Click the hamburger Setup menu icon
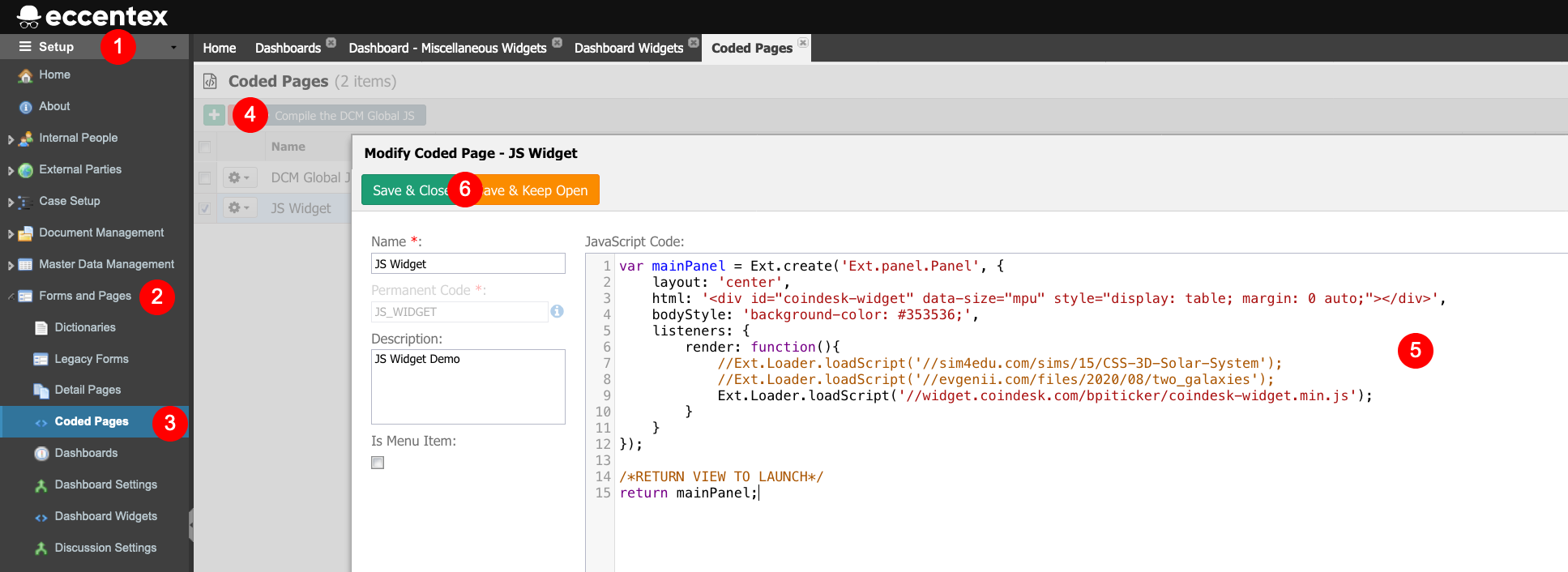Screen dimensions: 1568x572 pos(25,47)
